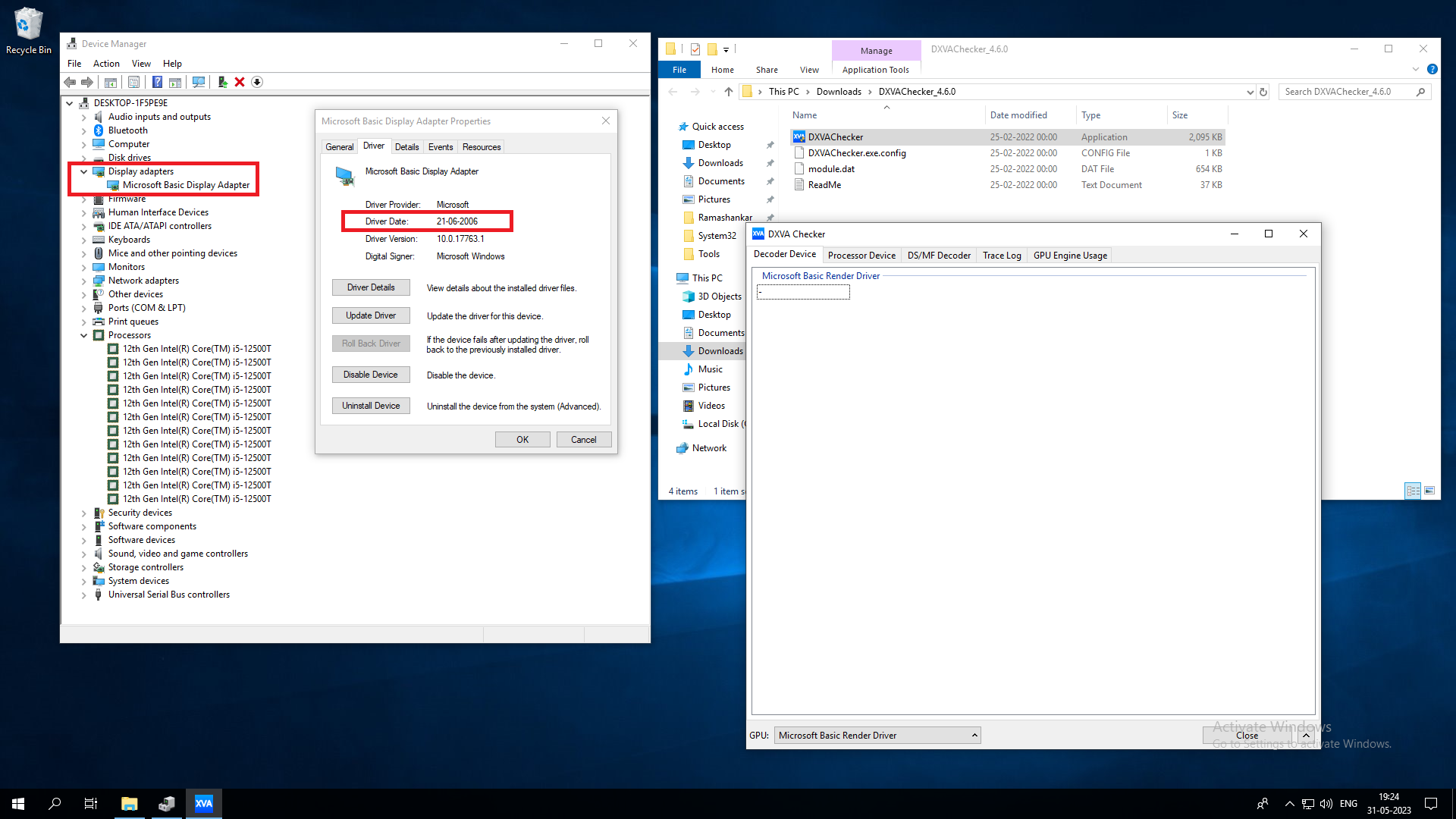Click Up arrow in File Explorer navigation
1456x819 pixels.
(729, 92)
